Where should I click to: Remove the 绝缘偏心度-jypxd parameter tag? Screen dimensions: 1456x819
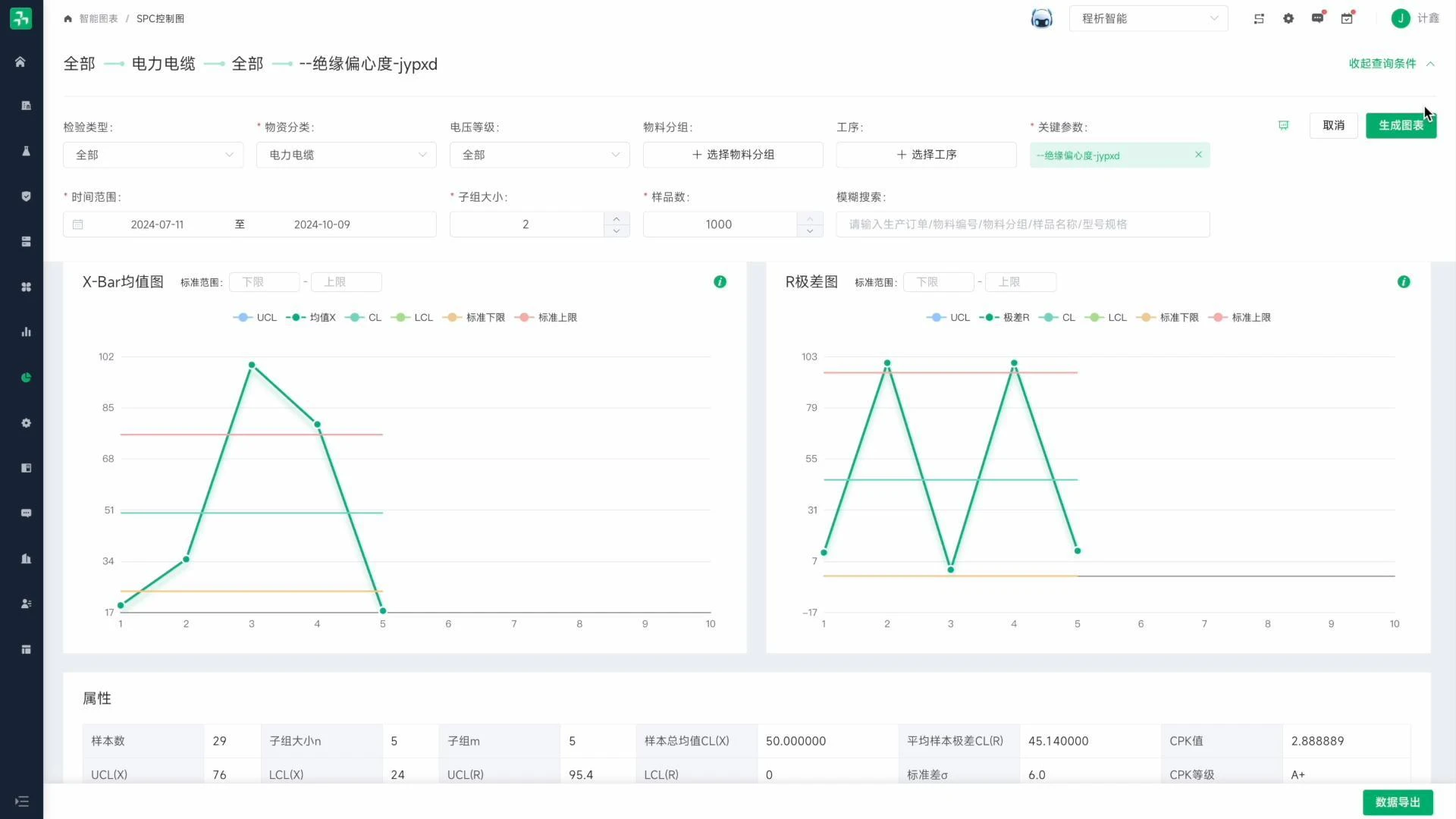point(1198,154)
